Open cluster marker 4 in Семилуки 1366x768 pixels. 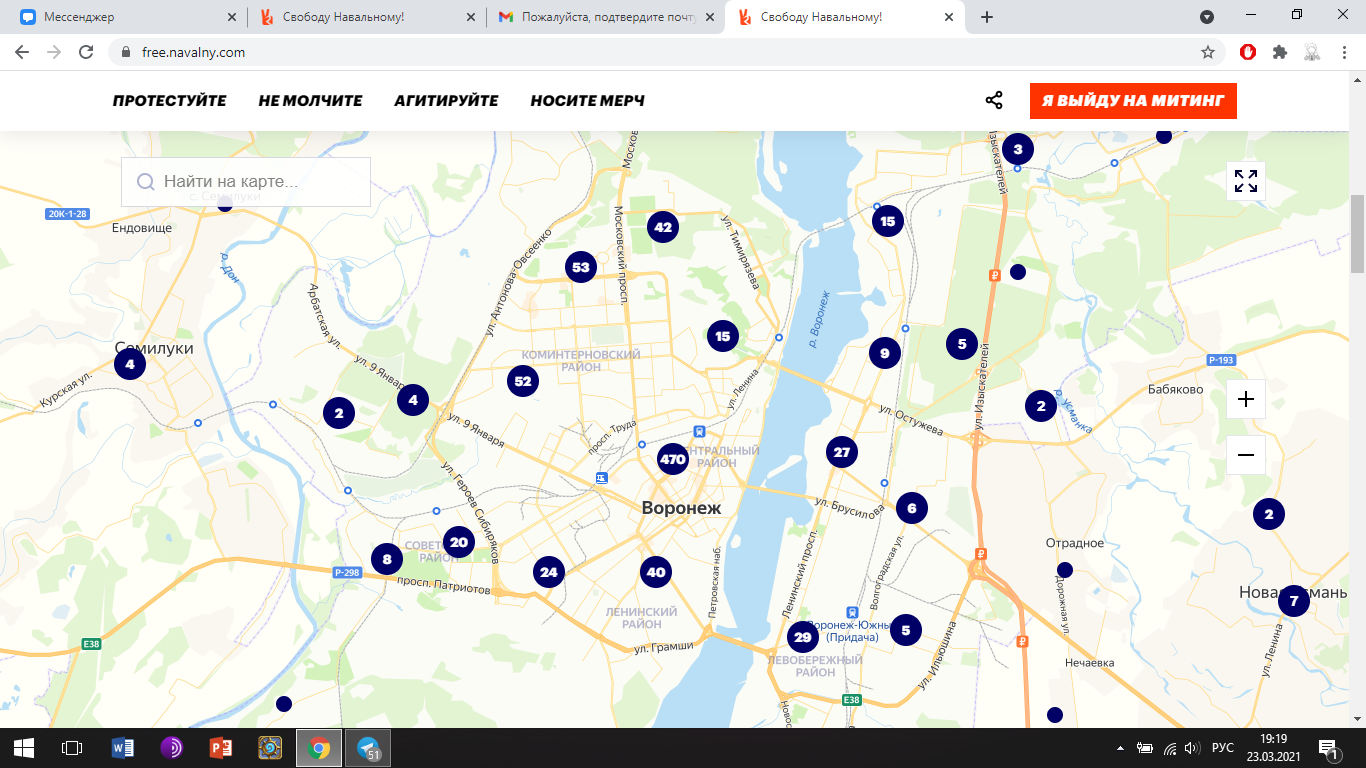[129, 365]
